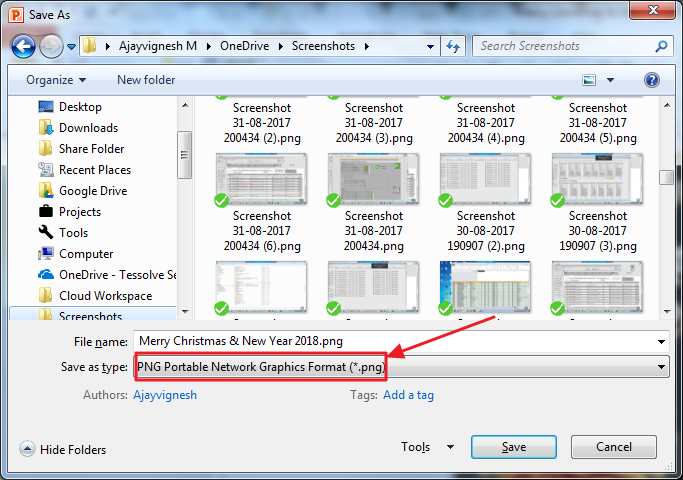Open the Tools dropdown menu
This screenshot has height=480, width=683.
(428, 448)
